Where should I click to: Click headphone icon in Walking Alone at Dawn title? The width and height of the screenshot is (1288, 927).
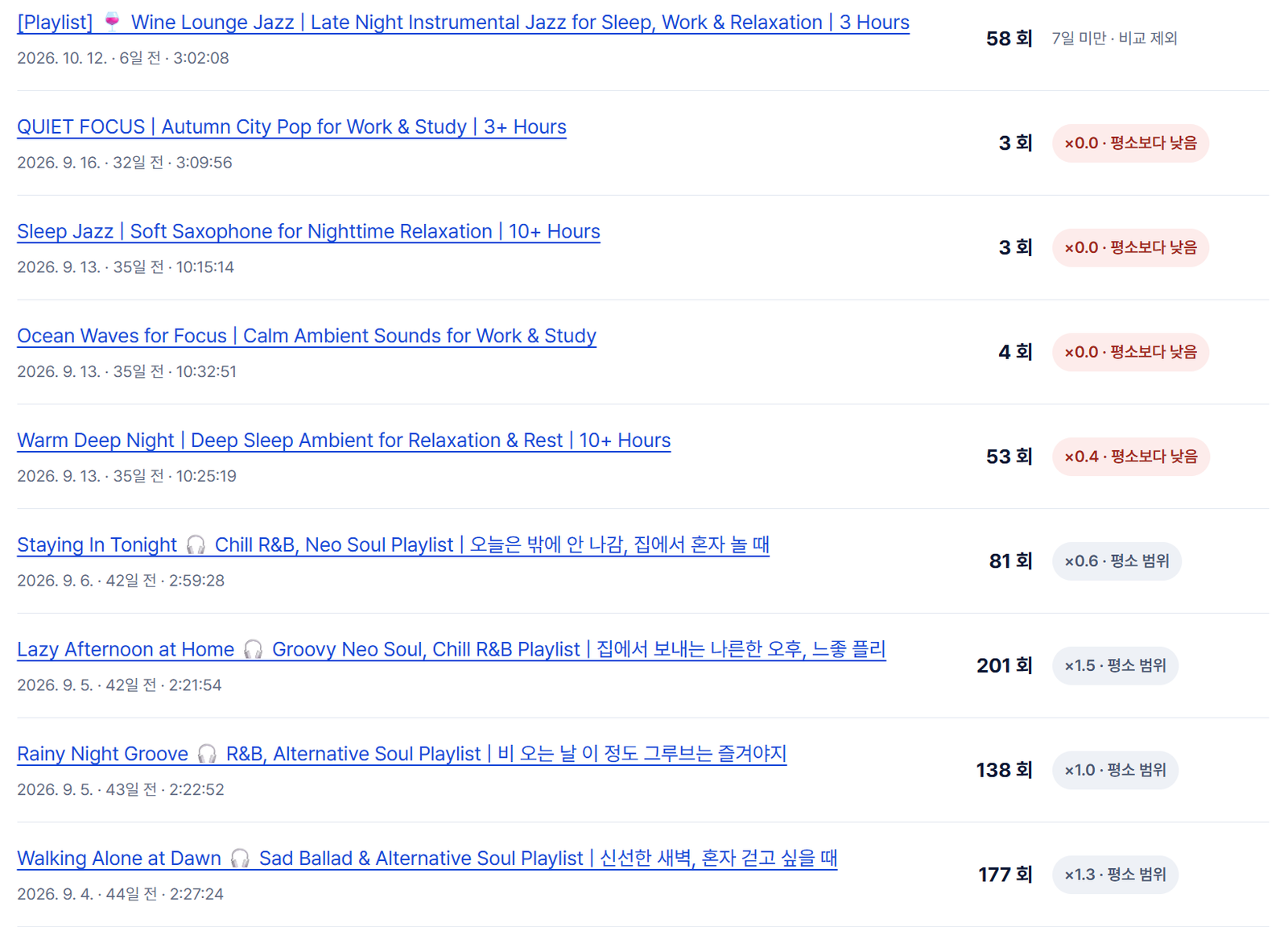pos(240,859)
